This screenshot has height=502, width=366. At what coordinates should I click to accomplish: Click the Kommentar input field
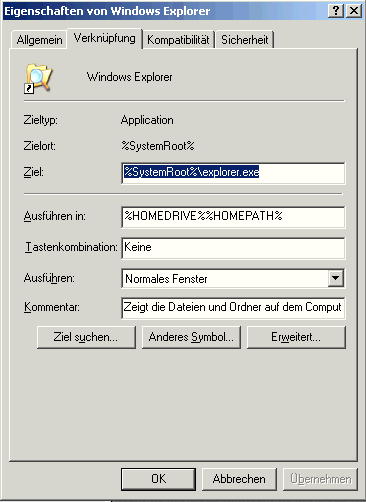pyautogui.click(x=233, y=308)
